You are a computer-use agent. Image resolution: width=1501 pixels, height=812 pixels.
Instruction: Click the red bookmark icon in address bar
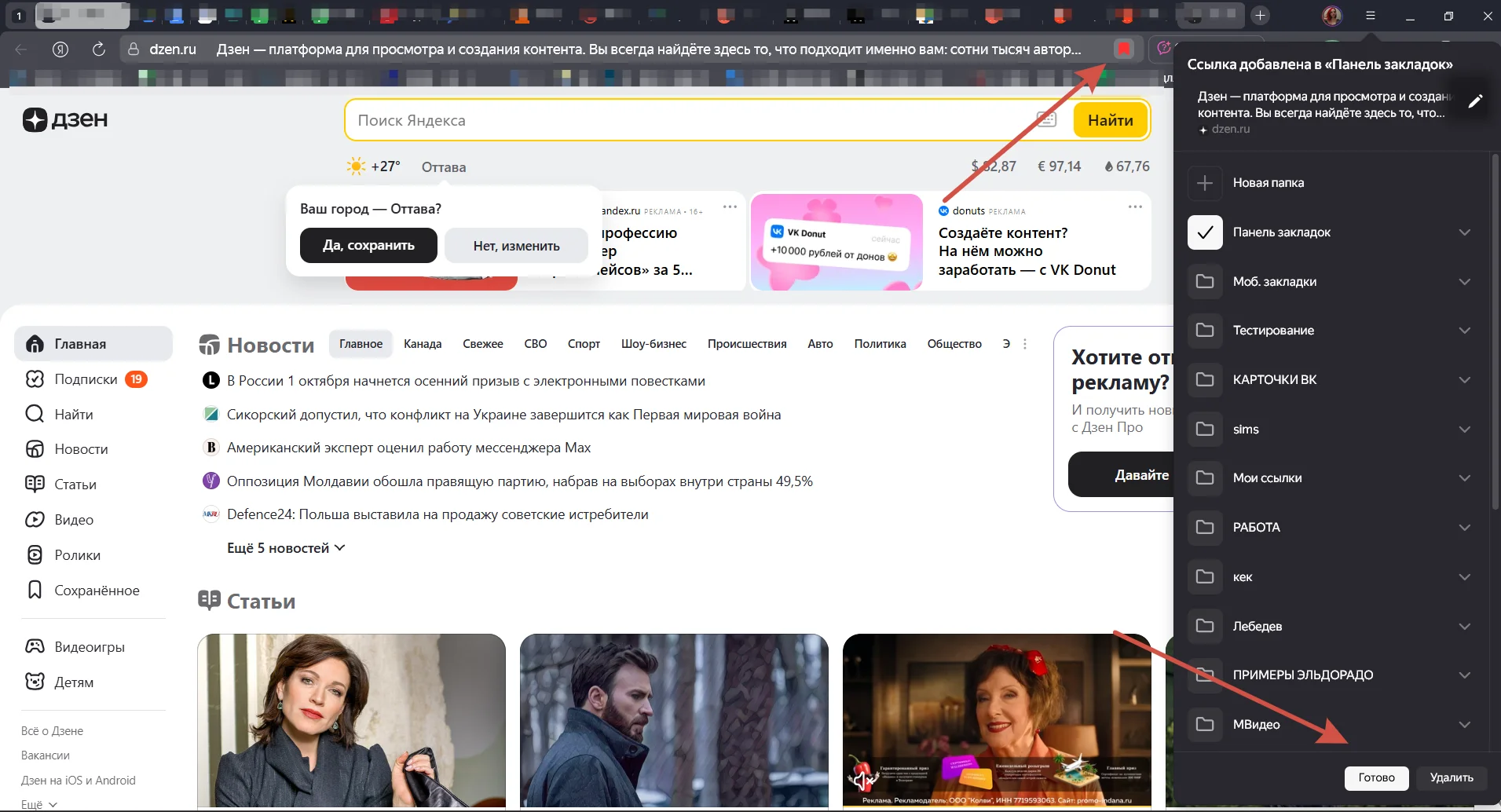point(1124,49)
